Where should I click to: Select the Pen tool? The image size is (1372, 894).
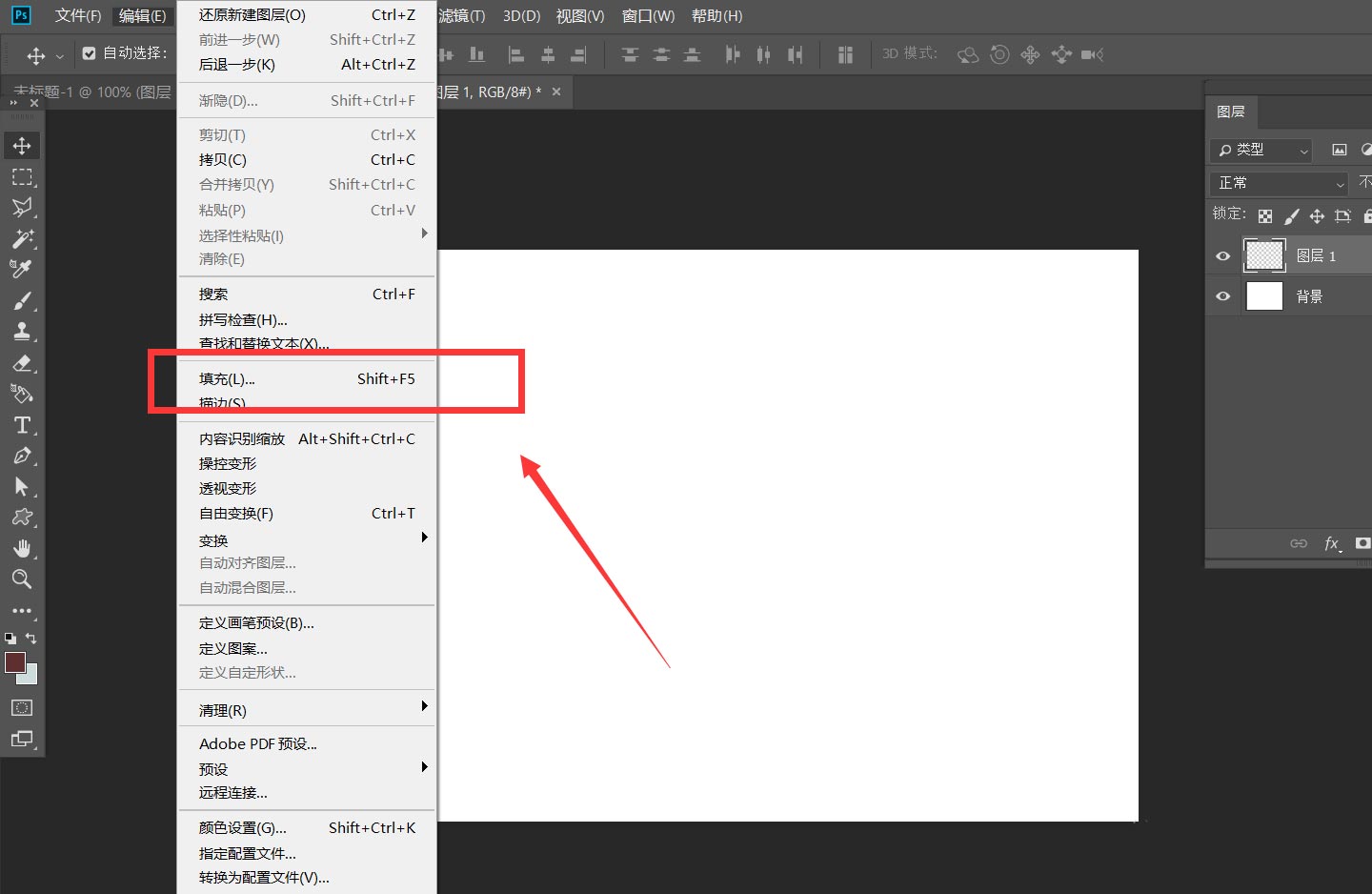[22, 456]
